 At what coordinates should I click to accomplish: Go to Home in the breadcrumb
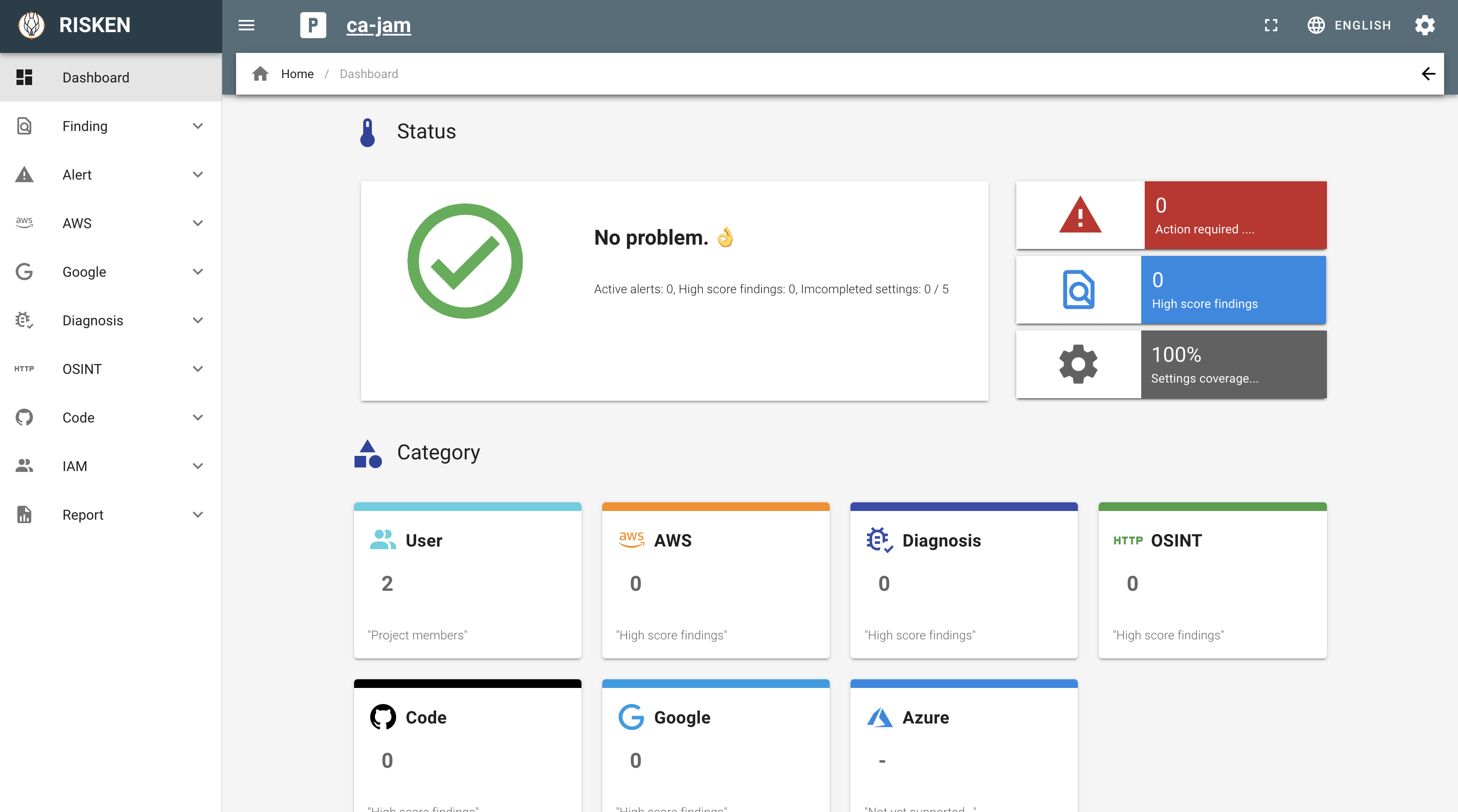[x=297, y=74]
